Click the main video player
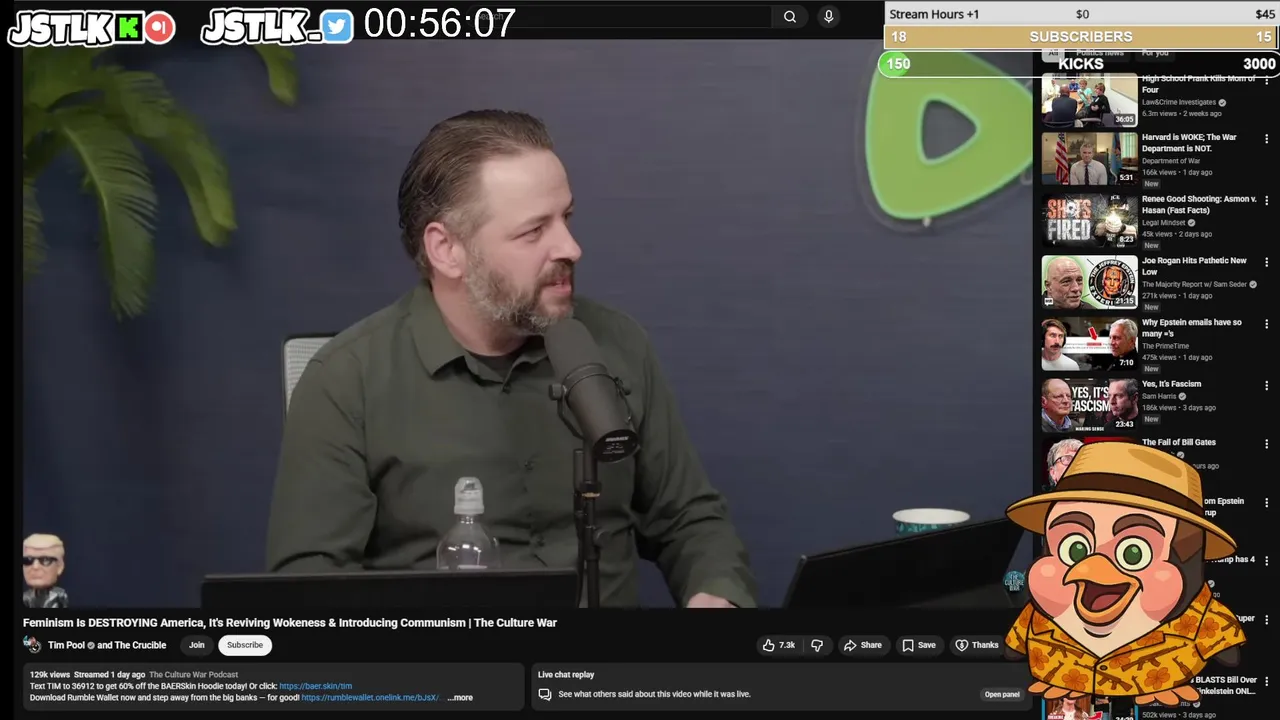The height and width of the screenshot is (720, 1280). point(527,323)
